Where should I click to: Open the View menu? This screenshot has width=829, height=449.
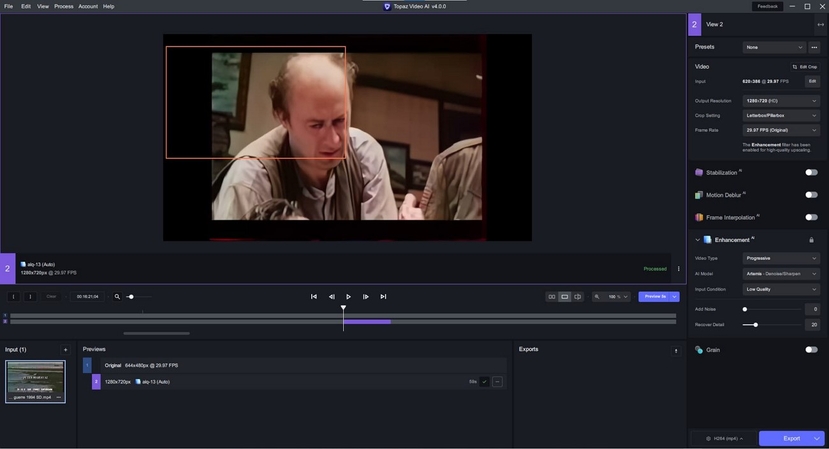(43, 6)
